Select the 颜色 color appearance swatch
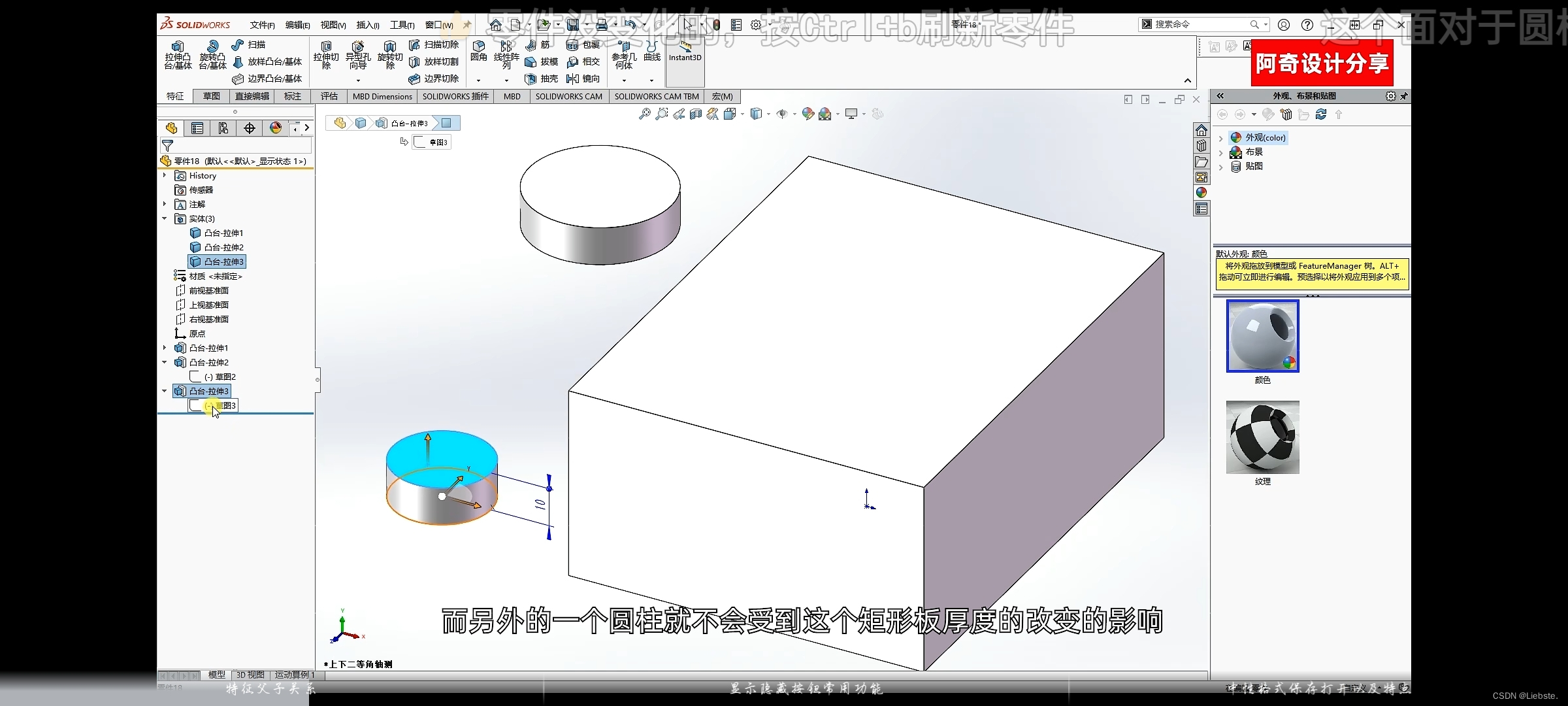 [1262, 336]
